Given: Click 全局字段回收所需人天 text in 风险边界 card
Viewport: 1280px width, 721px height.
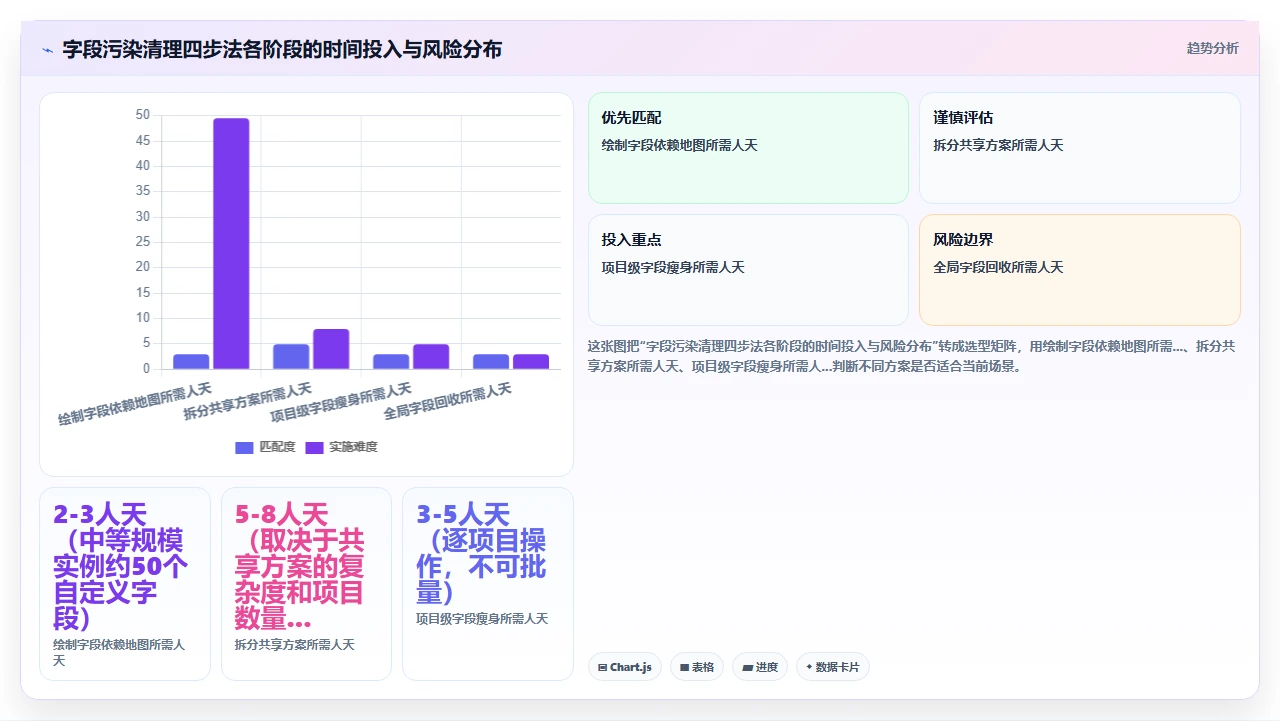Looking at the screenshot, I should 998,267.
